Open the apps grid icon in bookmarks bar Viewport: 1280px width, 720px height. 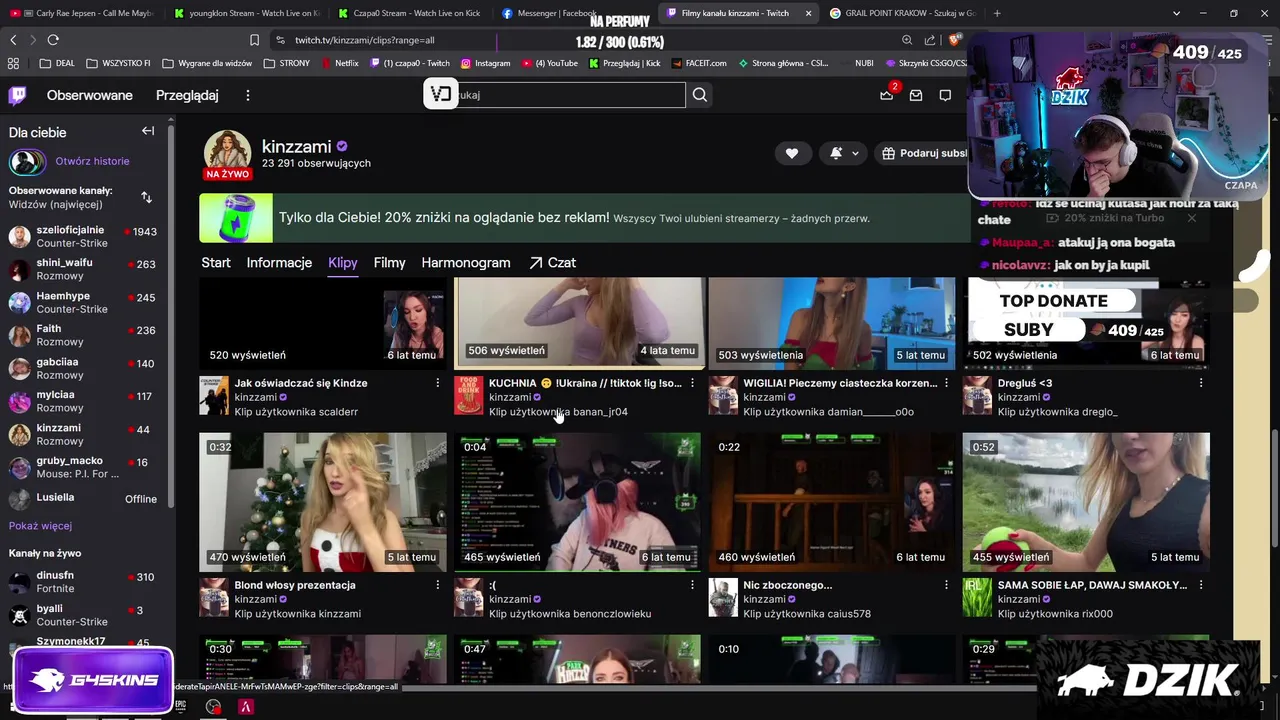coord(13,63)
